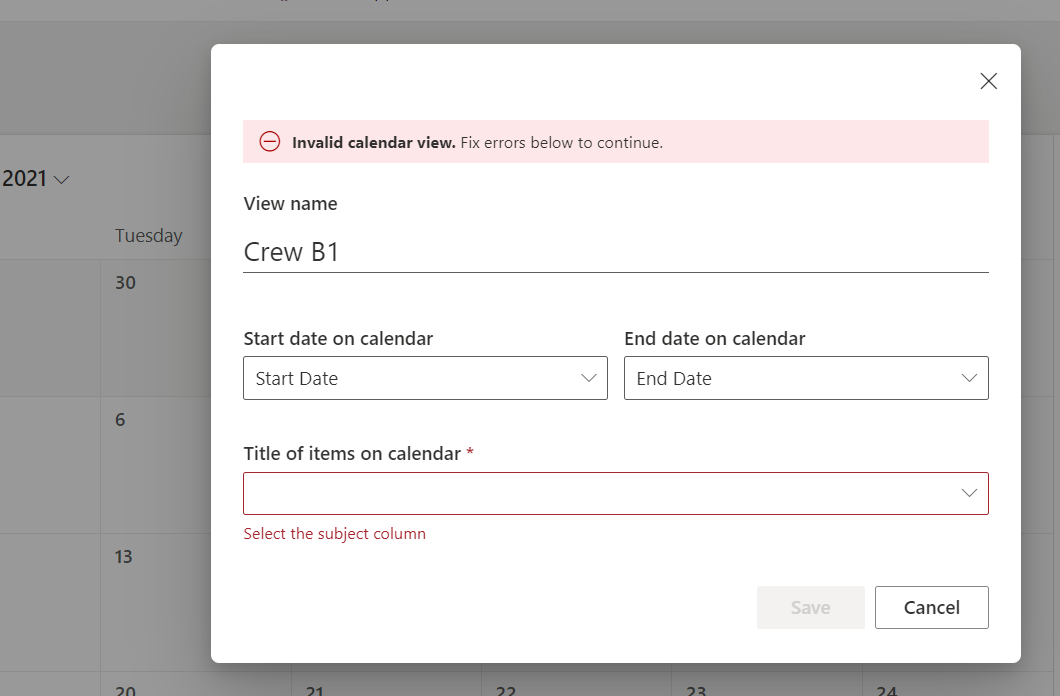Viewport: 1060px width, 696px height.
Task: Open the End date on calendar dropdown
Action: click(x=806, y=378)
